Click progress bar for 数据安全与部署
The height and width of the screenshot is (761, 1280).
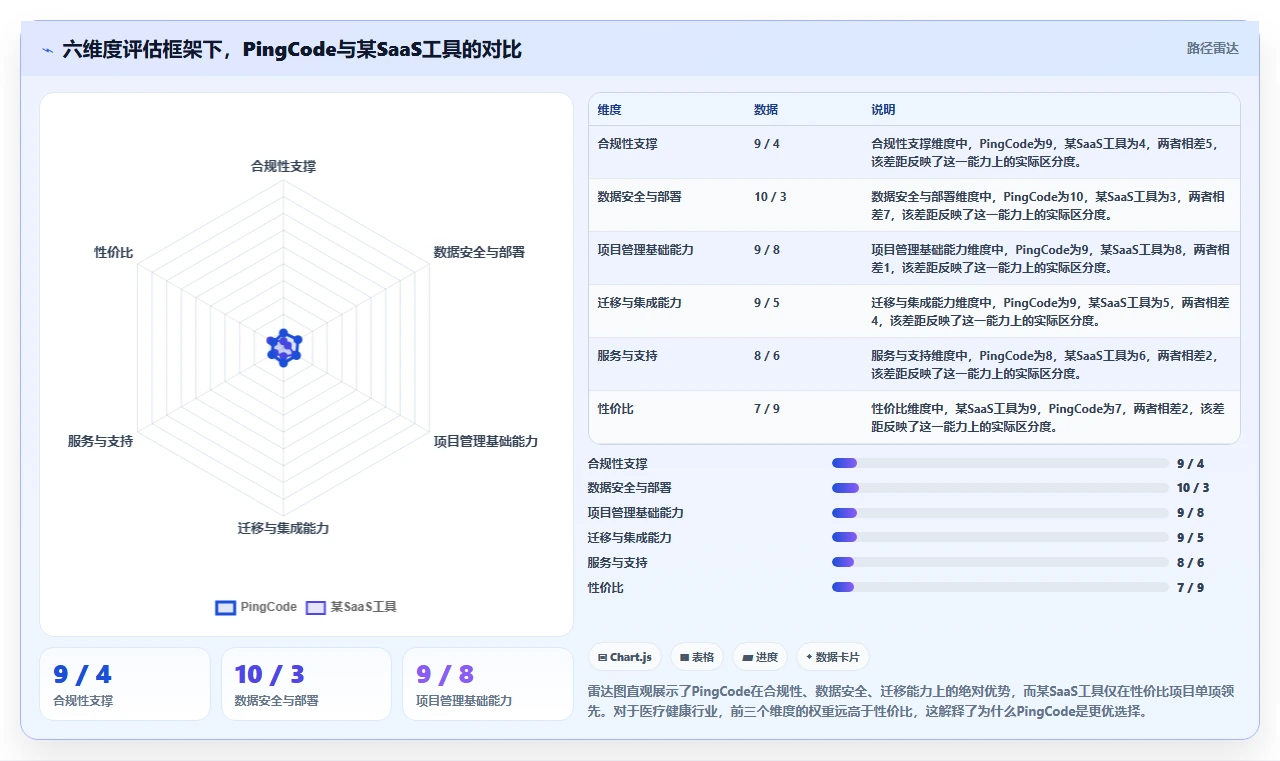[x=1000, y=488]
